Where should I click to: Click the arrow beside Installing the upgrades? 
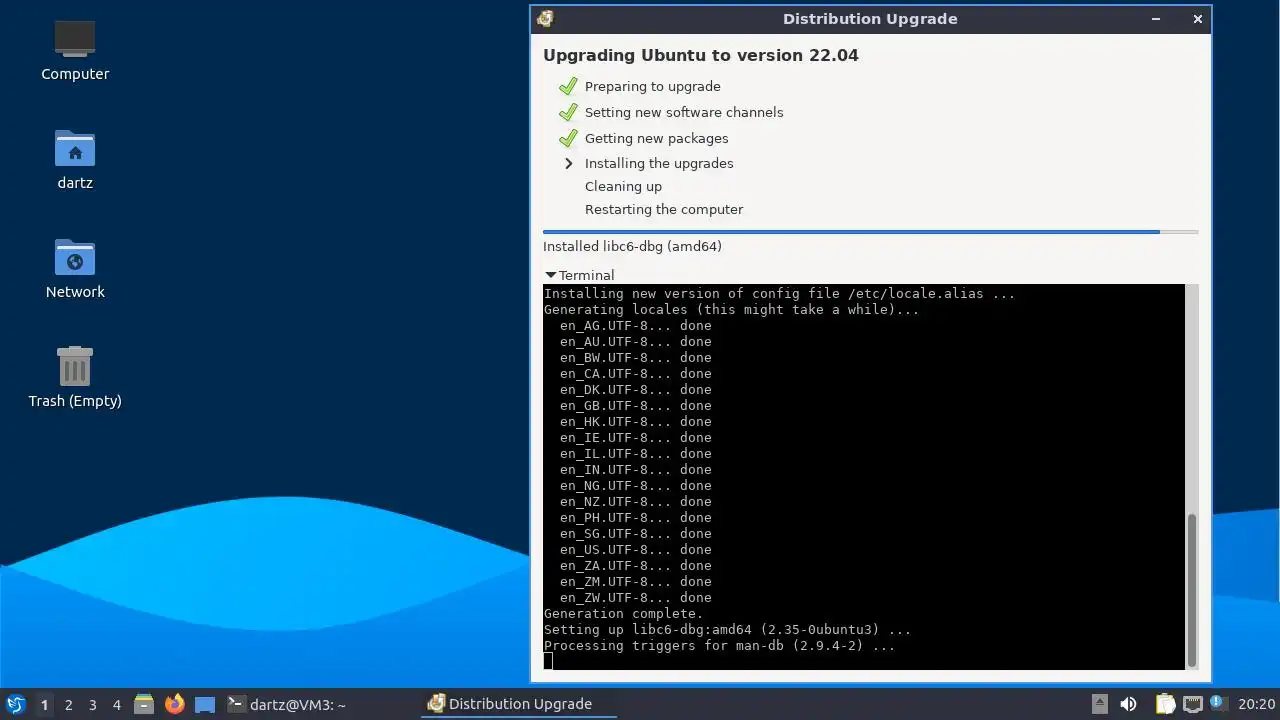coord(569,163)
